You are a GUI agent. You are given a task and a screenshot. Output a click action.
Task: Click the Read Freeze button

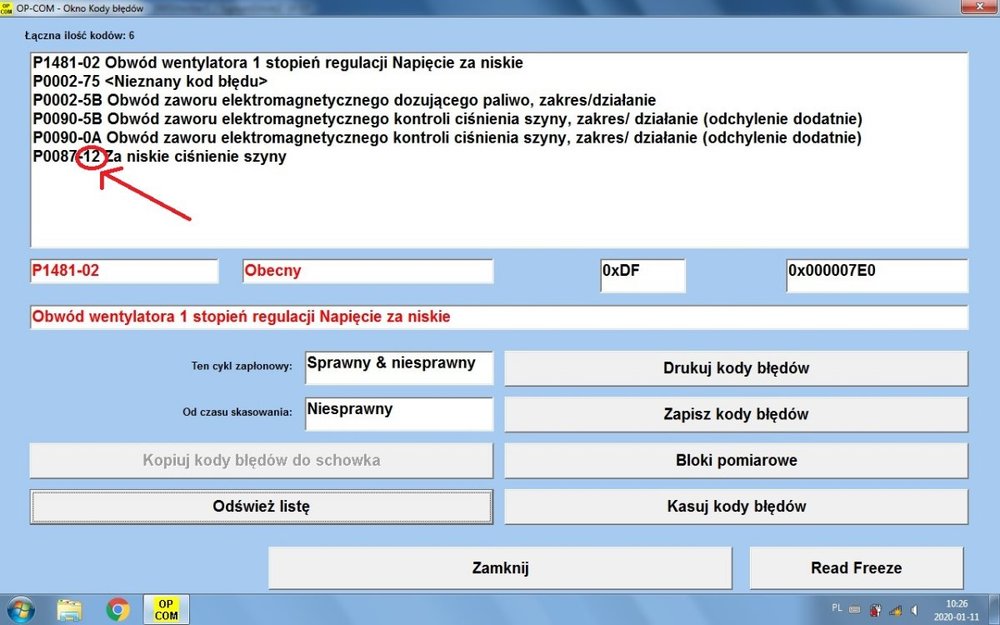pyautogui.click(x=856, y=568)
